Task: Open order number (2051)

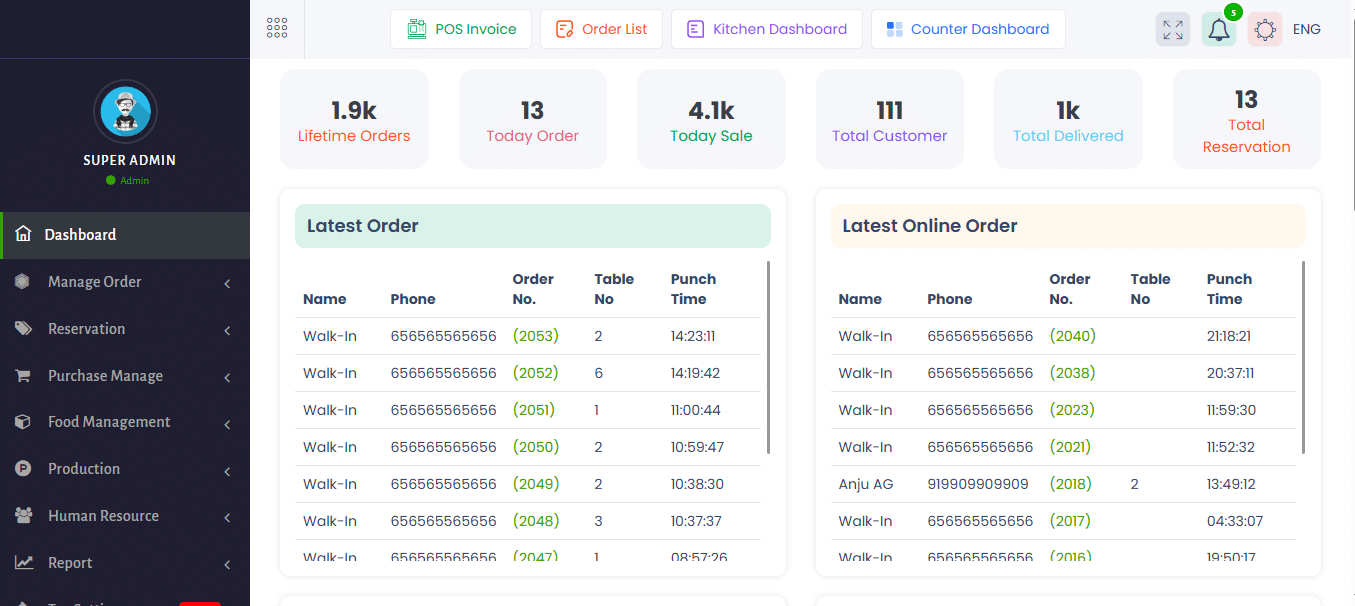Action: [x=534, y=410]
